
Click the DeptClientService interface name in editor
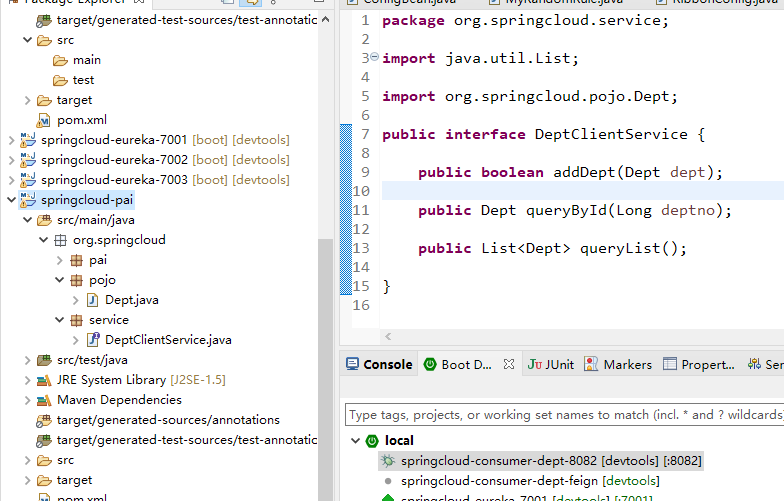611,134
